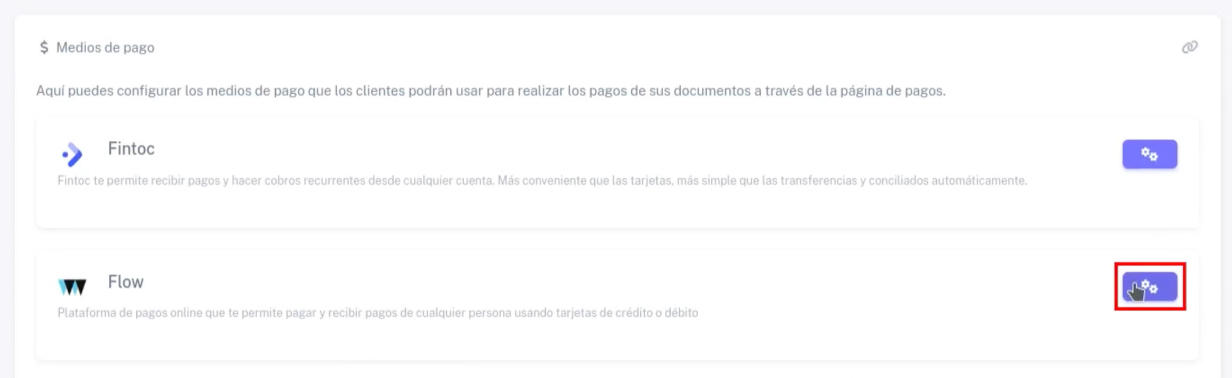Open Fintoc configuration gears button
Image resolution: width=1232 pixels, height=378 pixels.
pyautogui.click(x=1149, y=154)
